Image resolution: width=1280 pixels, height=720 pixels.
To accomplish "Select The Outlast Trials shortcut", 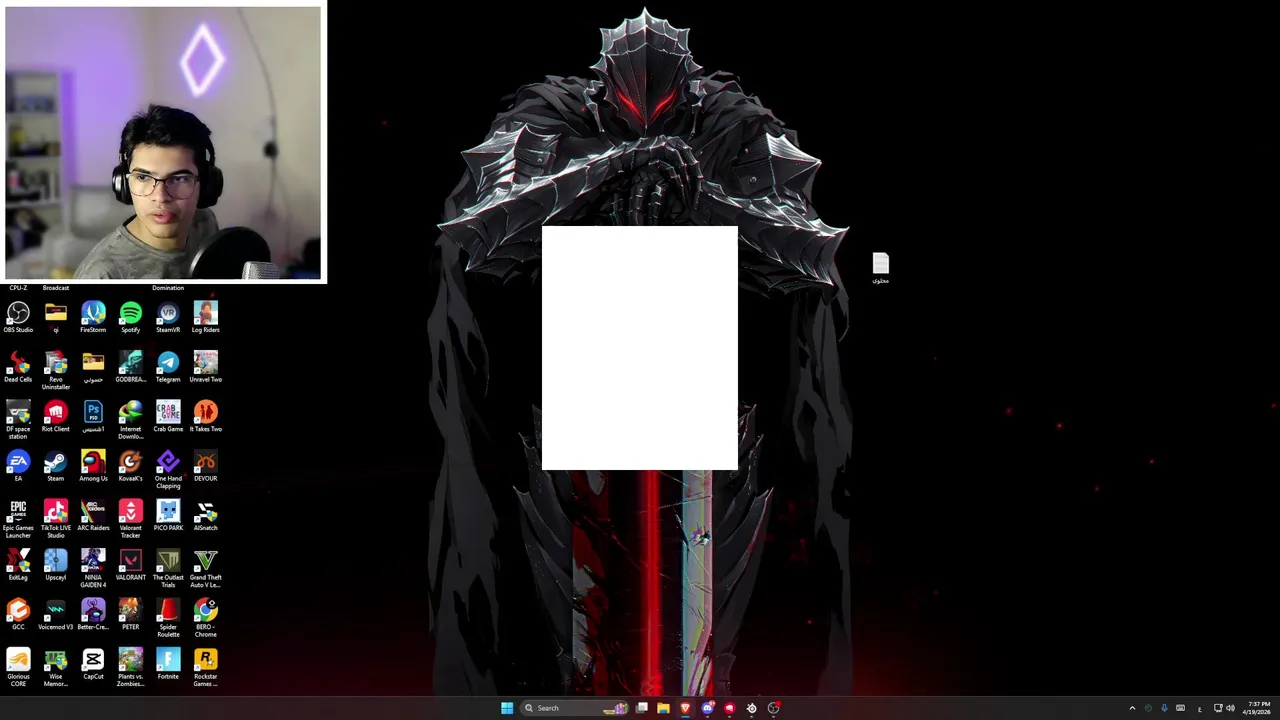I will click(168, 569).
